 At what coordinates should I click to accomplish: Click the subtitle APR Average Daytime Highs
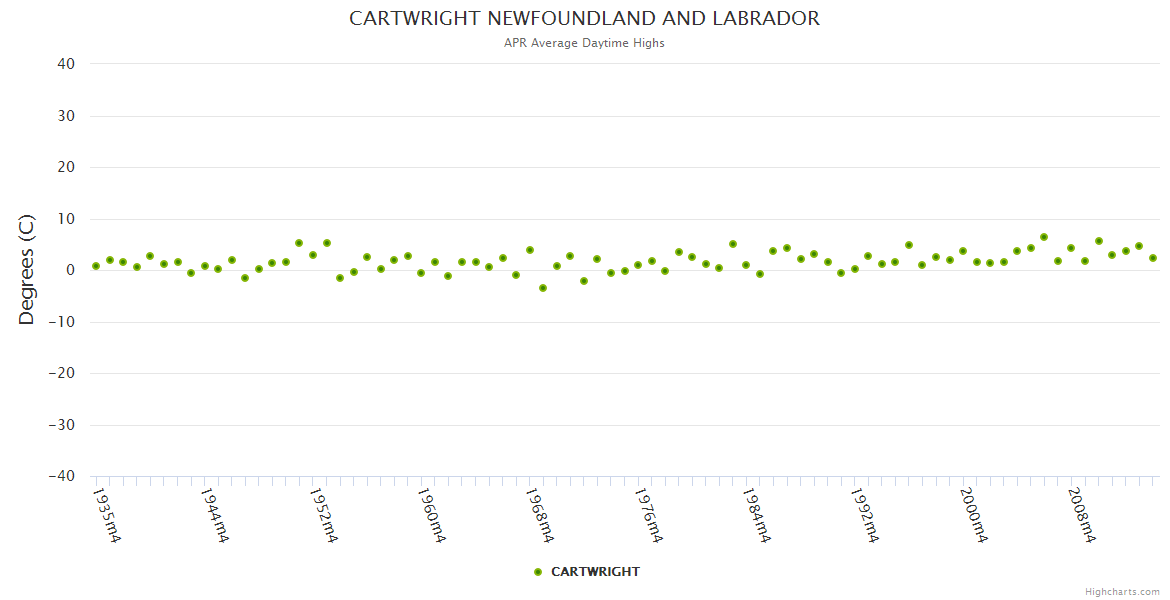(584, 43)
